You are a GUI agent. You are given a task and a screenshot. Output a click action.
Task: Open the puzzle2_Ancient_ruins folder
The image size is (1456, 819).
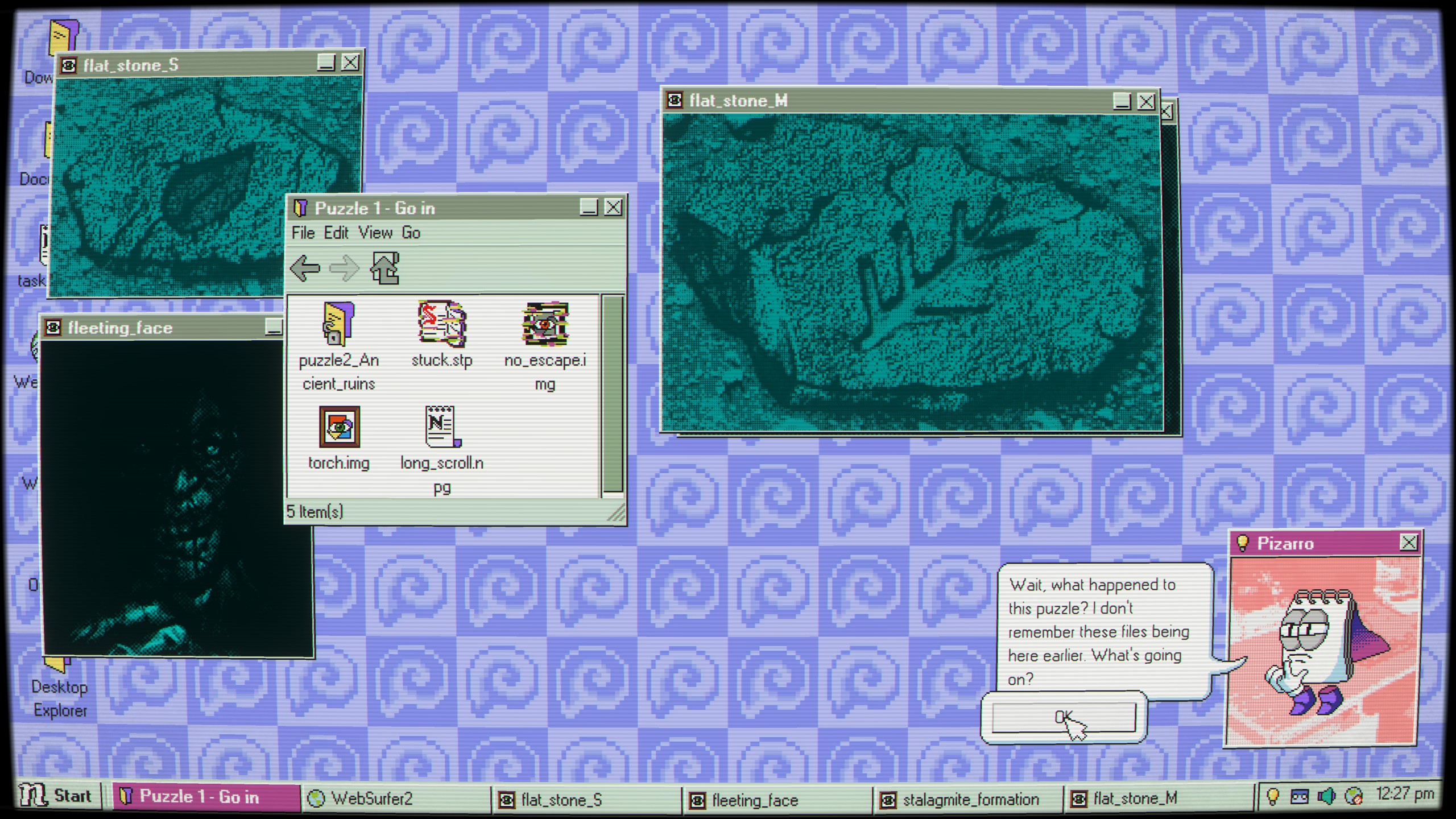point(338,330)
